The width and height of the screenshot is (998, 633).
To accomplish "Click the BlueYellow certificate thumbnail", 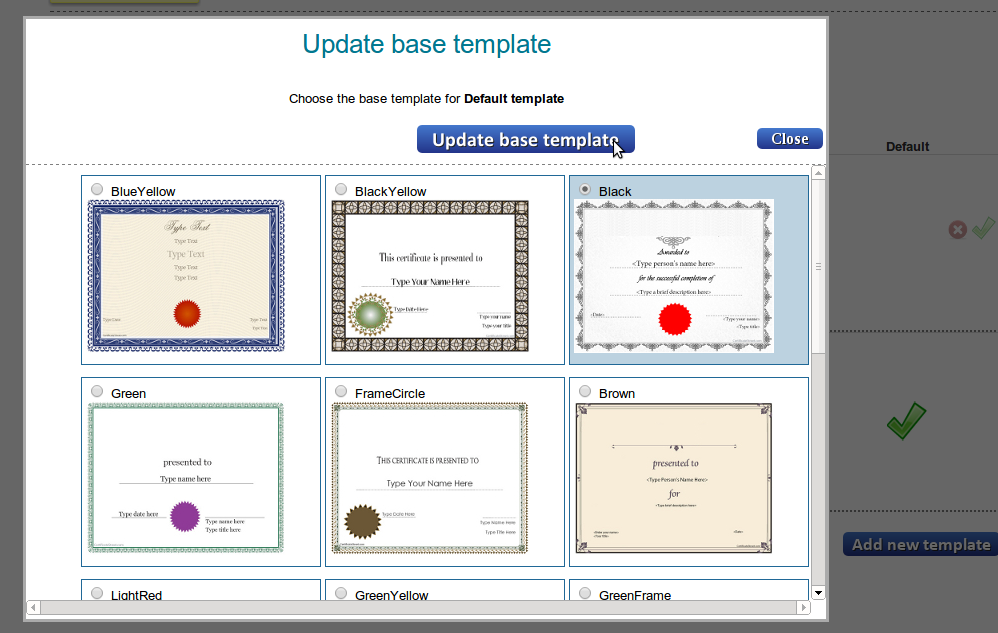I will pos(186,276).
